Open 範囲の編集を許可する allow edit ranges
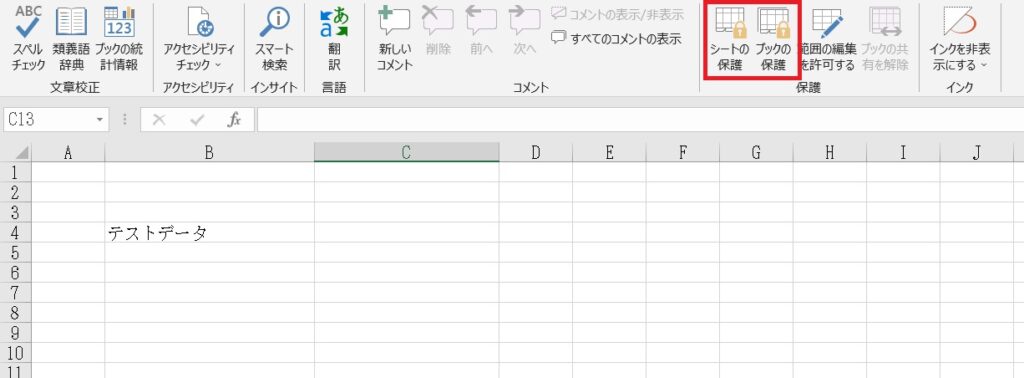 coord(827,40)
